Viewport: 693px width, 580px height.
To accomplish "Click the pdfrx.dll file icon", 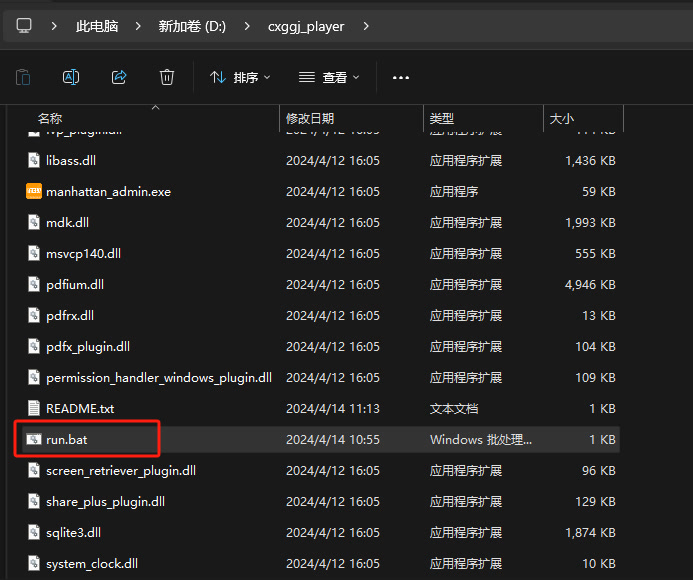I will [34, 315].
